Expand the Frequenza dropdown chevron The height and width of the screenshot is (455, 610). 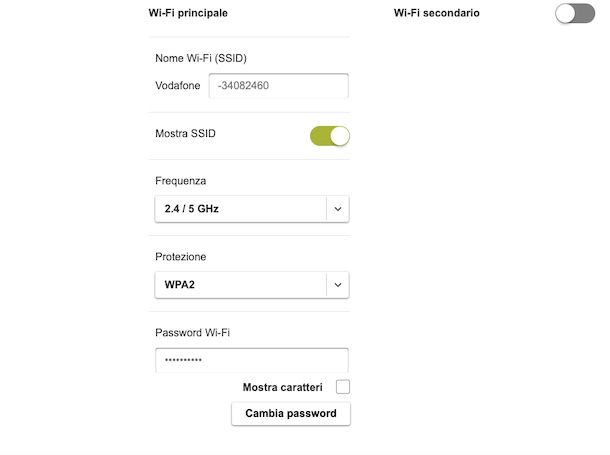[x=338, y=209]
